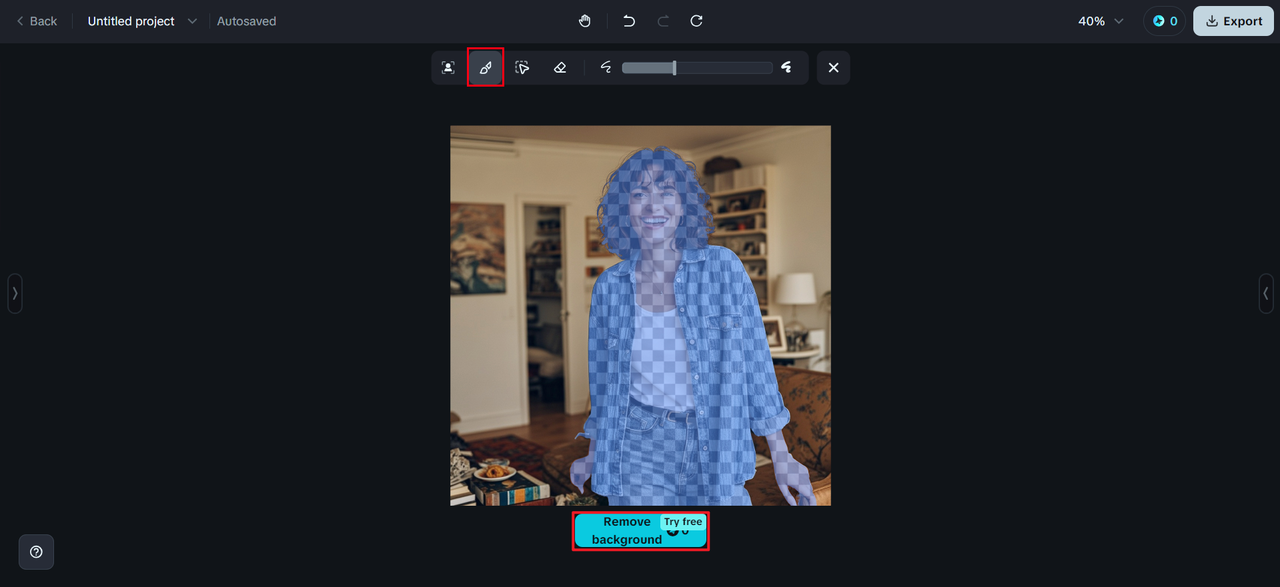Activate the hand pan tool
Image resolution: width=1280 pixels, height=587 pixels.
tap(585, 21)
